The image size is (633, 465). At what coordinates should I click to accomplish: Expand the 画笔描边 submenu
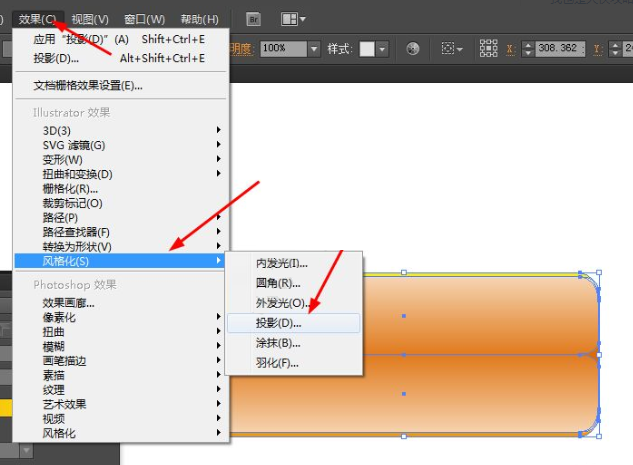pyautogui.click(x=121, y=361)
